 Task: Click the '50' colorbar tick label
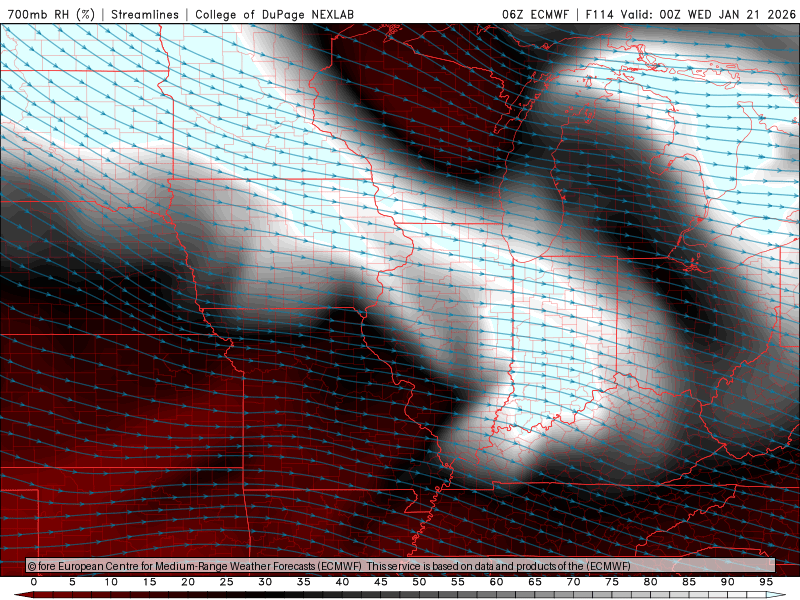coord(419,582)
